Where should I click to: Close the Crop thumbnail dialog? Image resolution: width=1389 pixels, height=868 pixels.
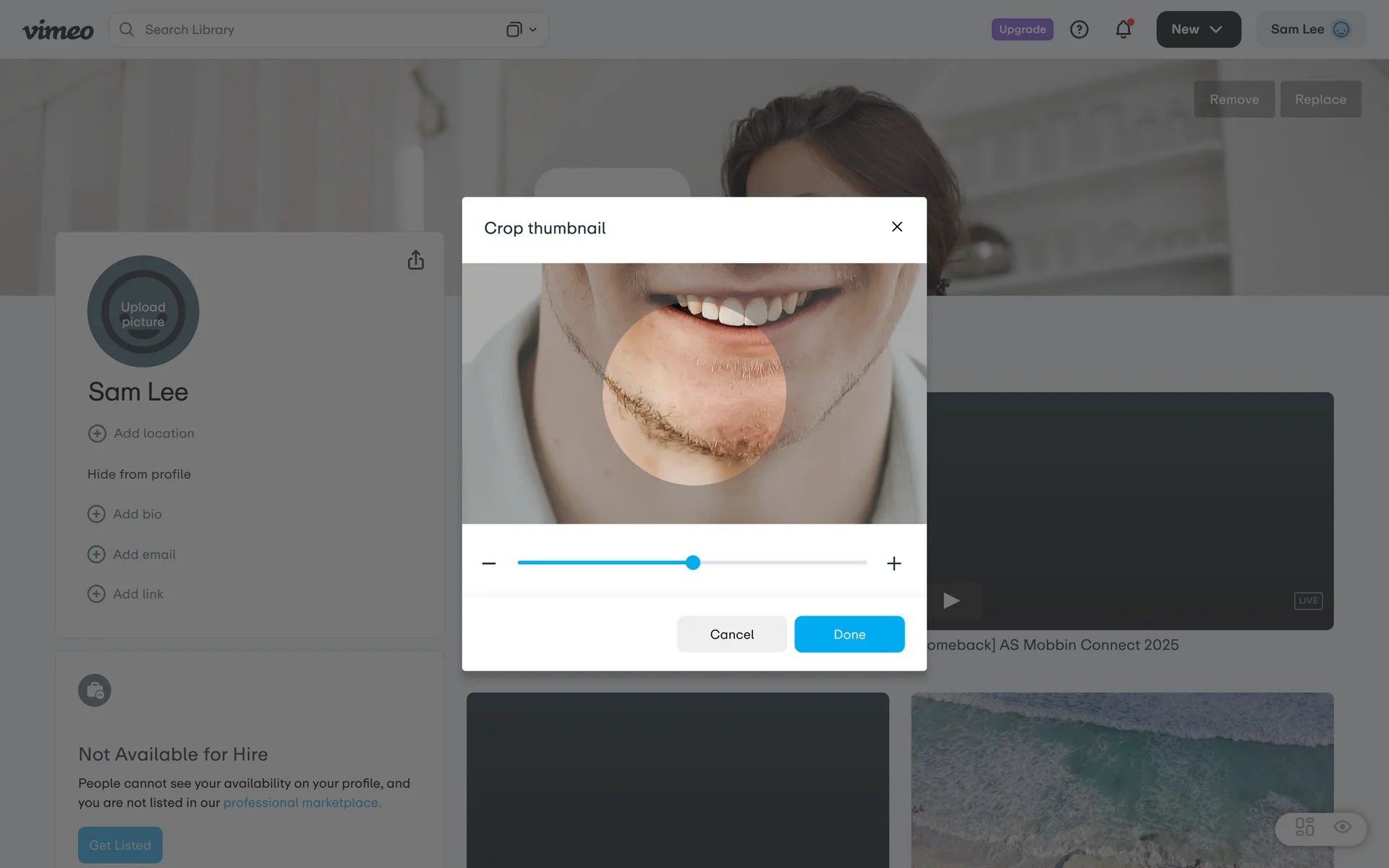pyautogui.click(x=897, y=227)
